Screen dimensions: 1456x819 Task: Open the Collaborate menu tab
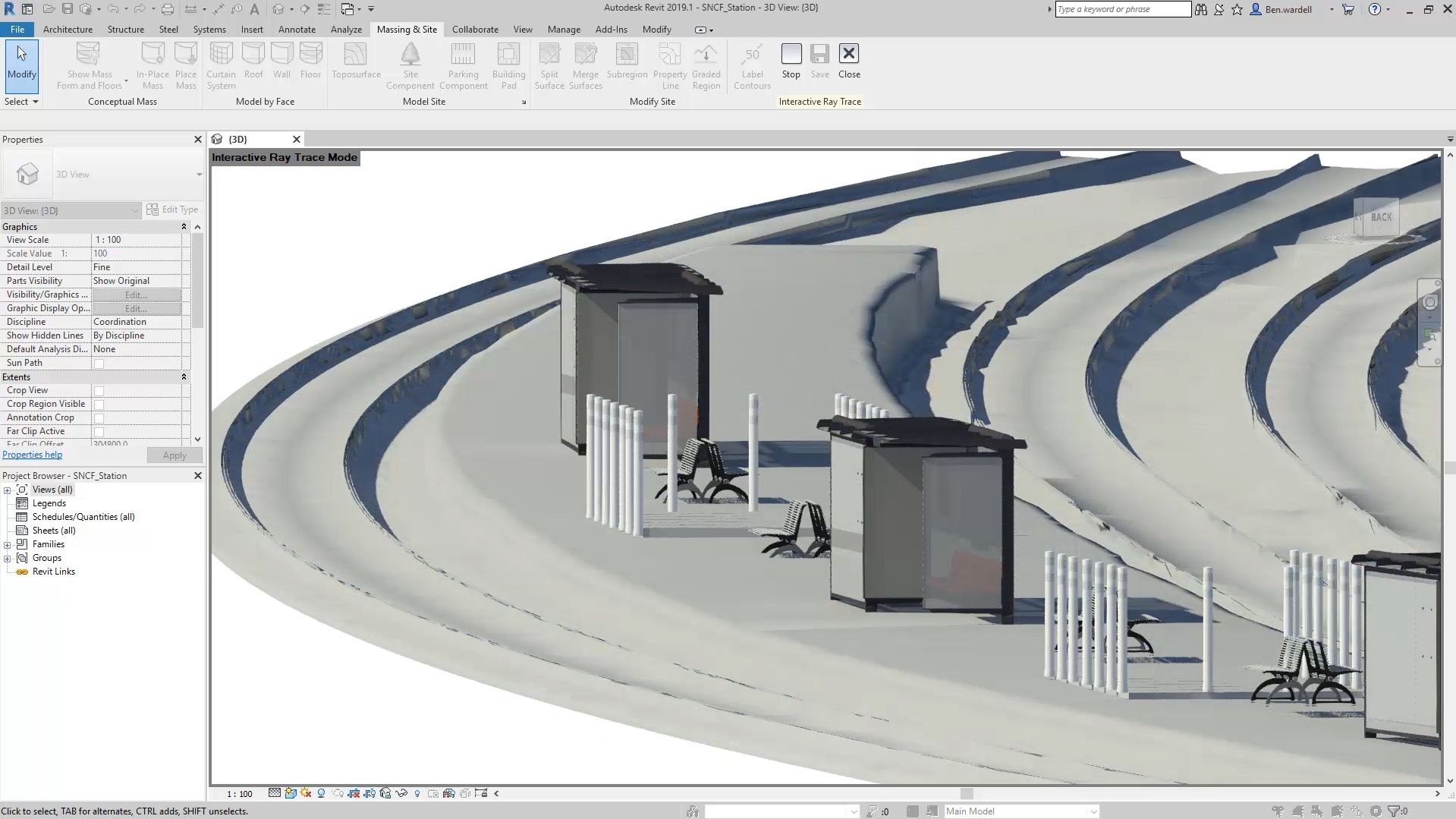point(475,30)
